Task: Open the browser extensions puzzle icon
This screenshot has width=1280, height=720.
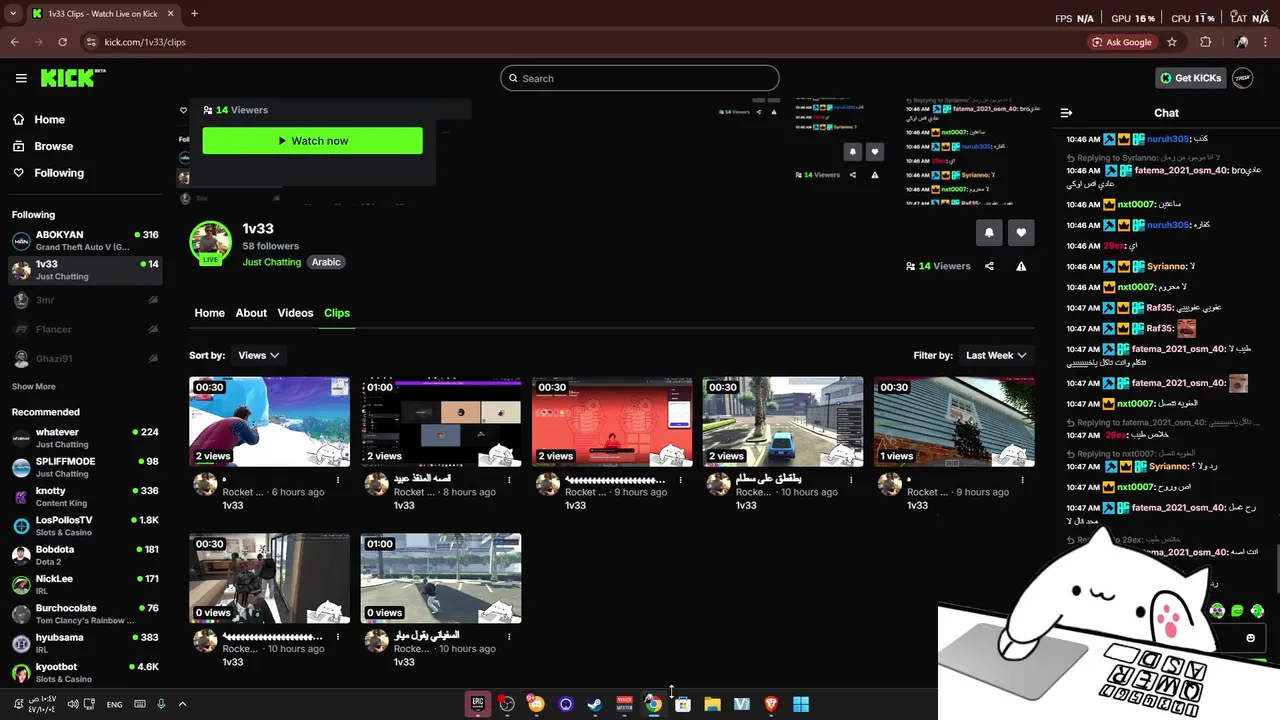Action: (x=1205, y=42)
